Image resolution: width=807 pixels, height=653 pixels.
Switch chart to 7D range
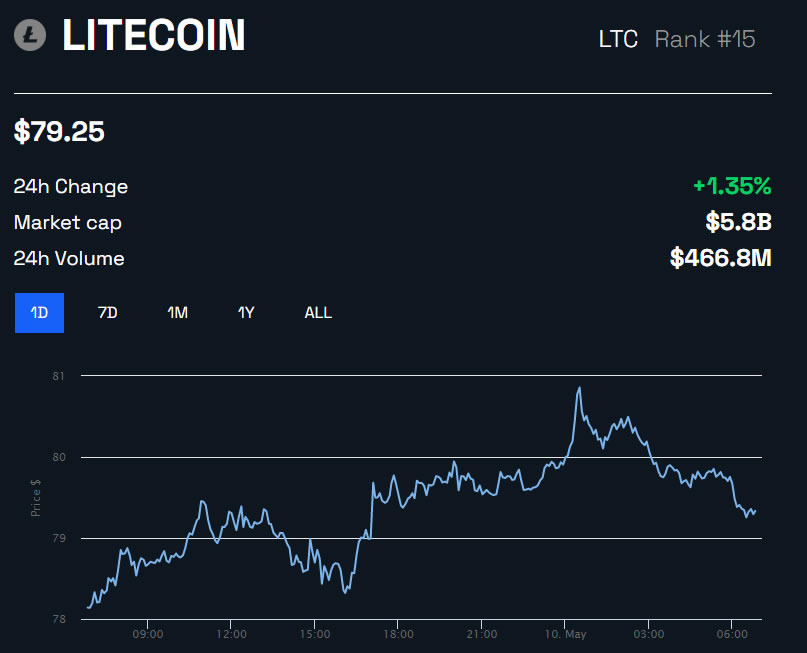(x=108, y=313)
